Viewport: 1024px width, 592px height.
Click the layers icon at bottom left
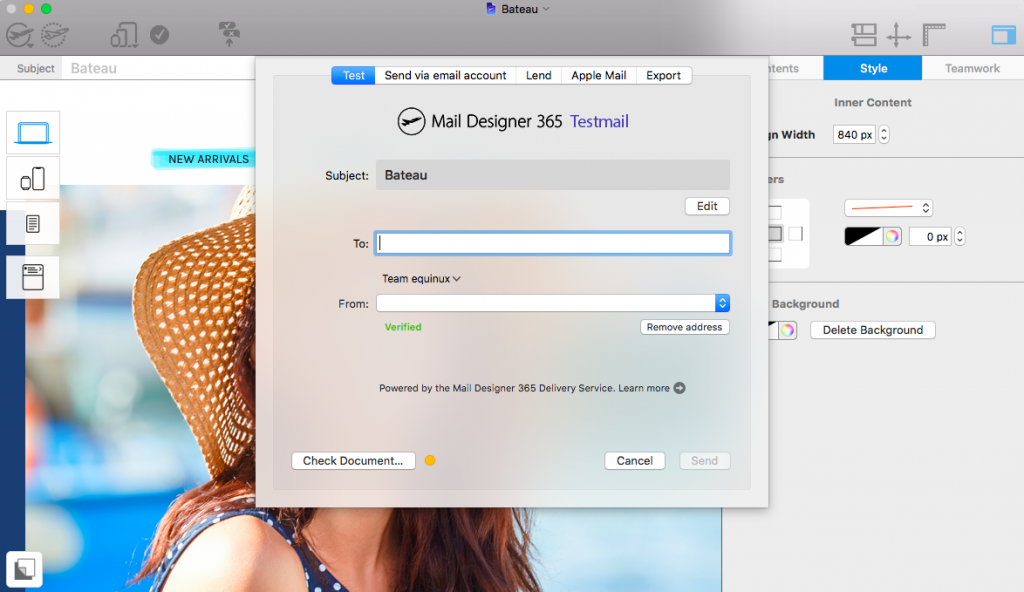pyautogui.click(x=24, y=570)
